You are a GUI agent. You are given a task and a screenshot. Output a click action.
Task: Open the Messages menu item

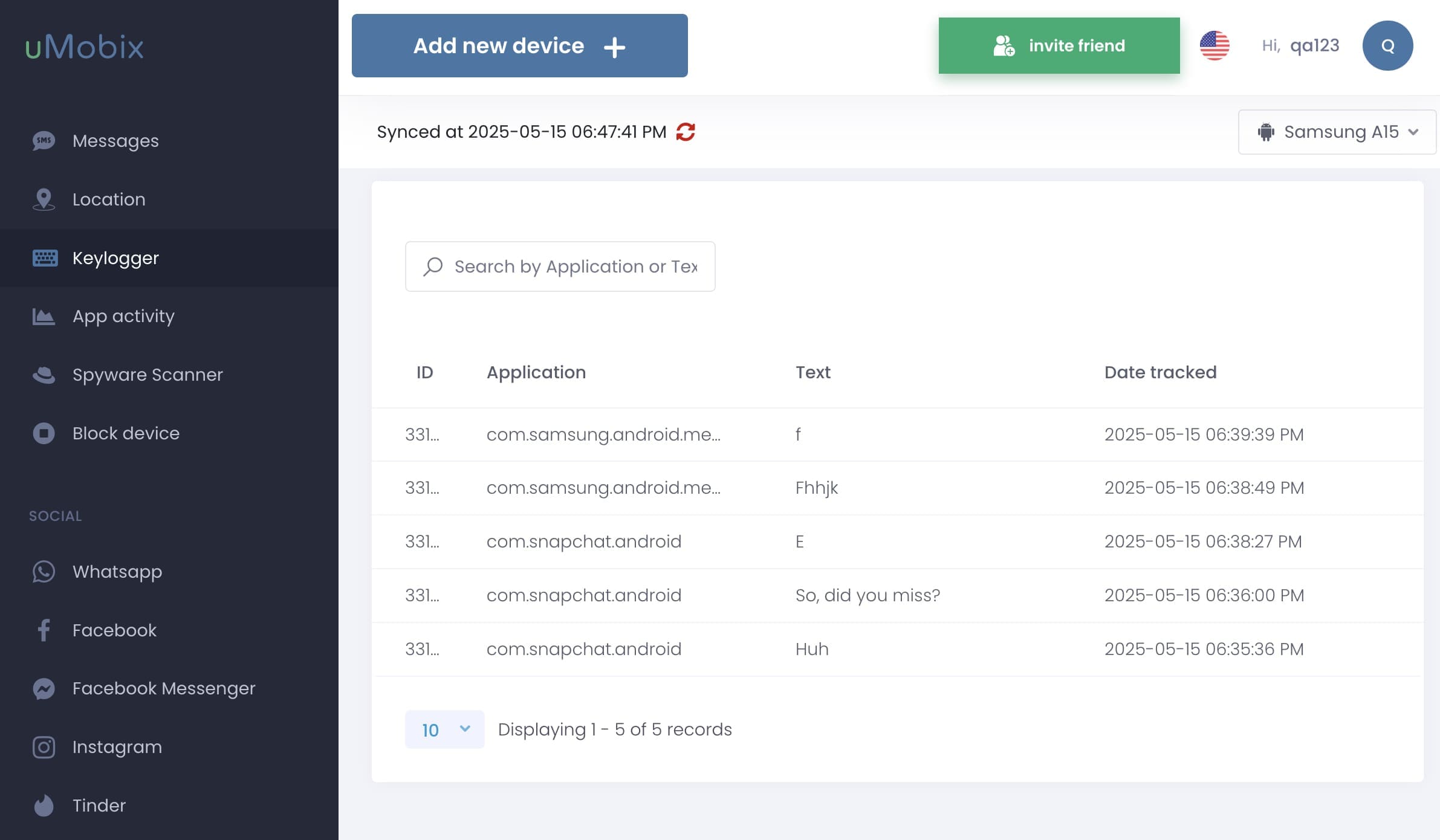(115, 141)
